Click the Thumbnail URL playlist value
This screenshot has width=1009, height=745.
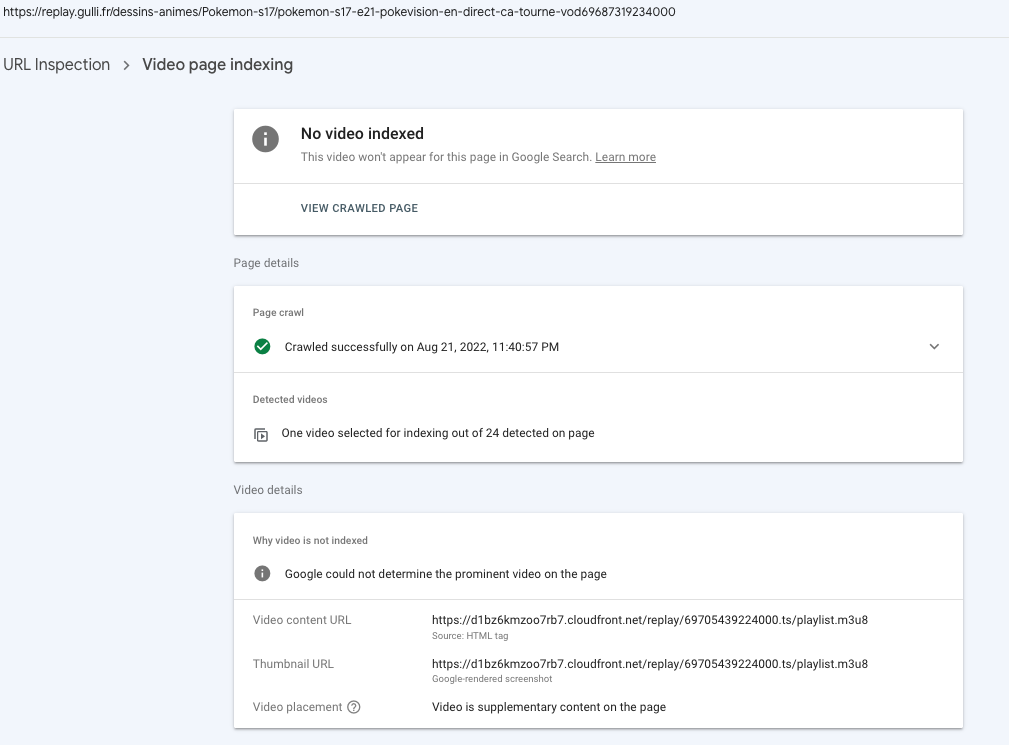click(x=650, y=664)
